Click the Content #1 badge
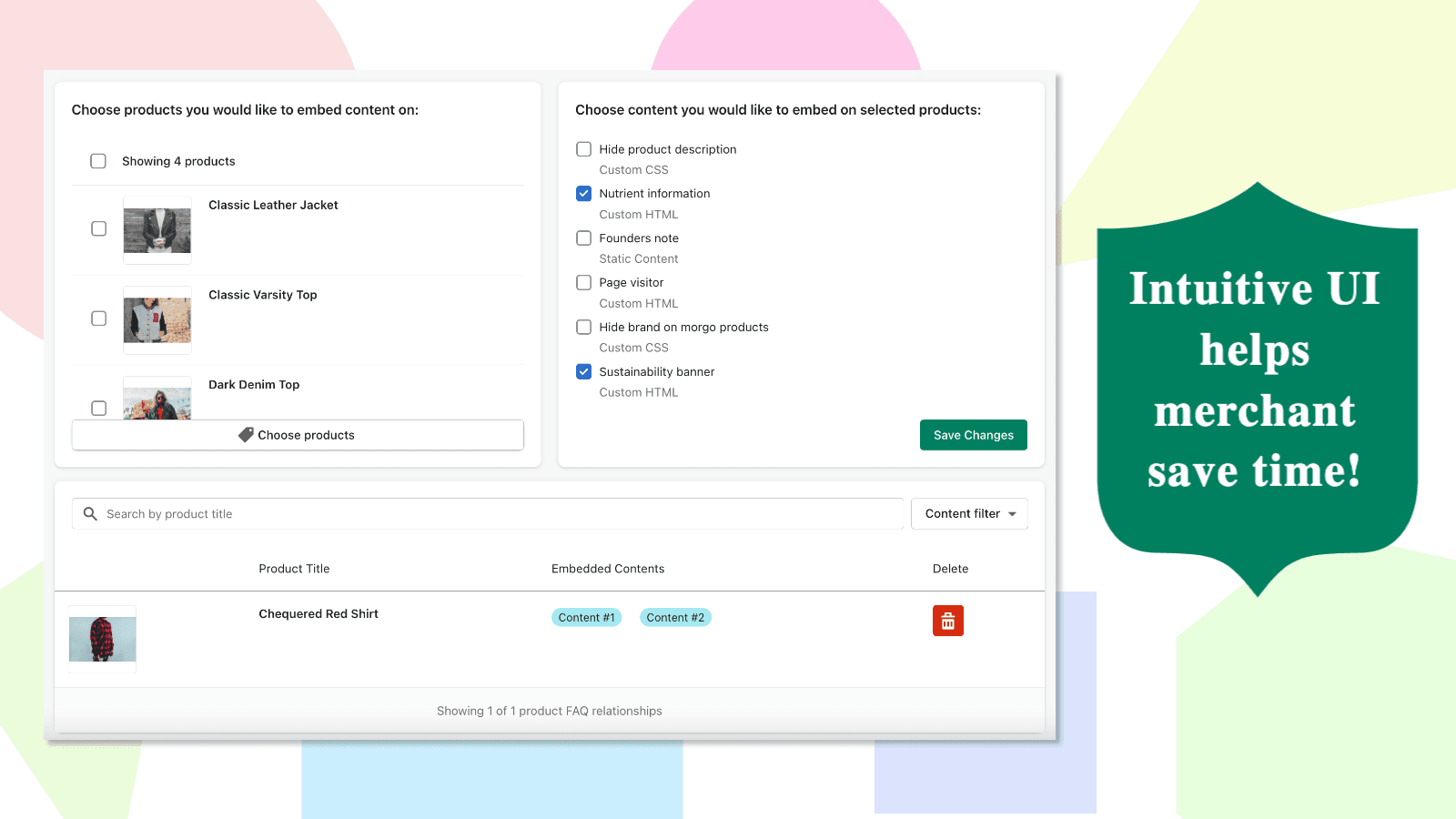1456x819 pixels. tap(586, 617)
